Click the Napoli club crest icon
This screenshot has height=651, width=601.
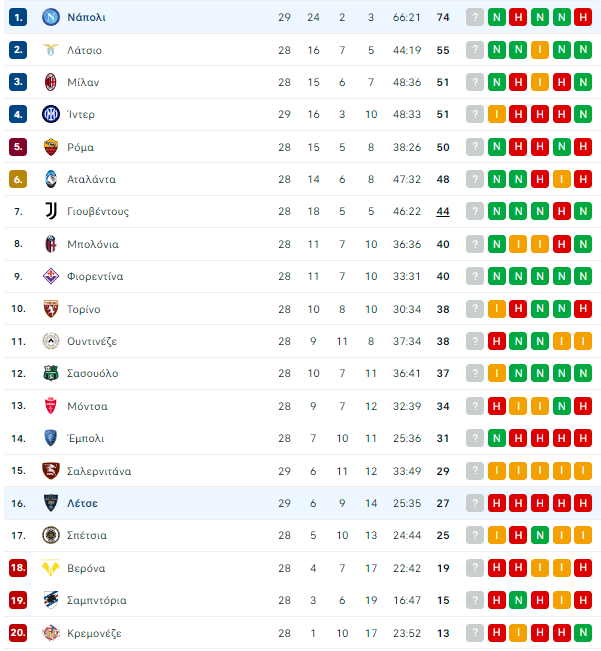tap(51, 17)
